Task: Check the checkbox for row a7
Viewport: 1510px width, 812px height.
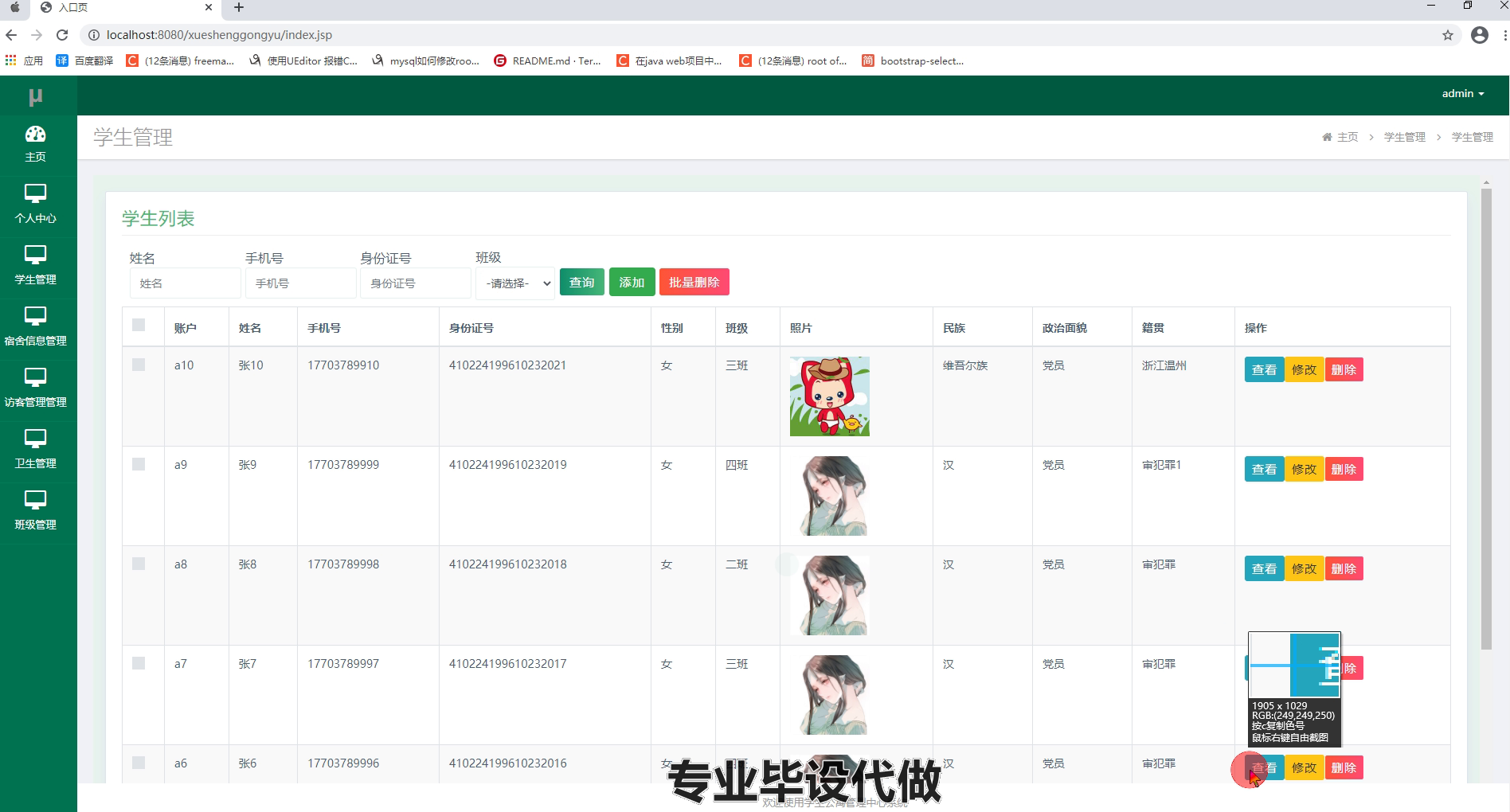Action: tap(139, 663)
